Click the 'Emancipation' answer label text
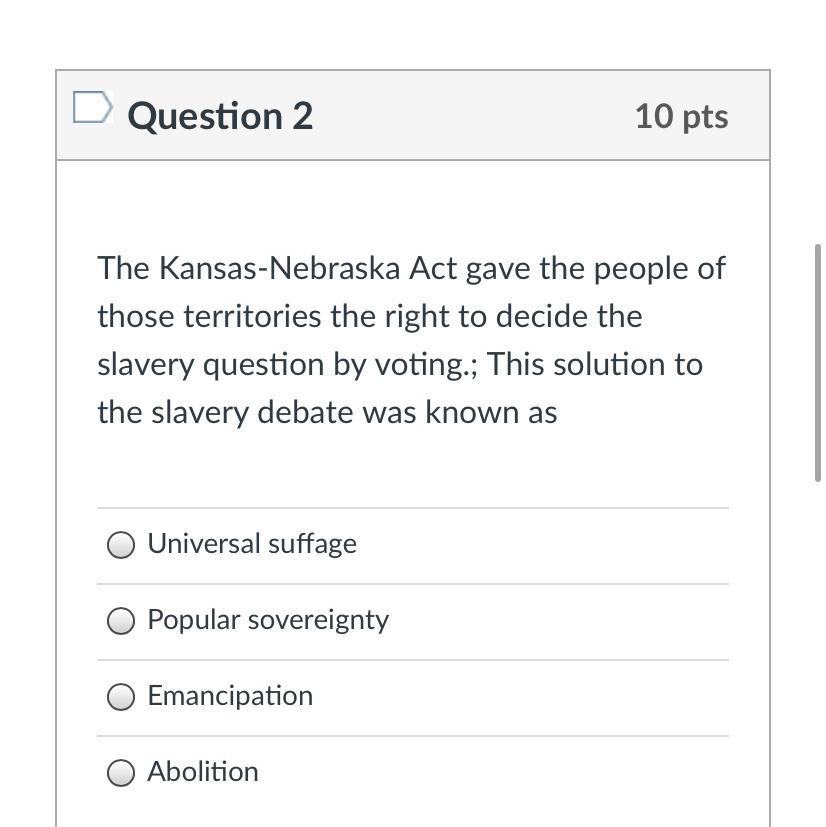The image size is (826, 827). tap(229, 696)
